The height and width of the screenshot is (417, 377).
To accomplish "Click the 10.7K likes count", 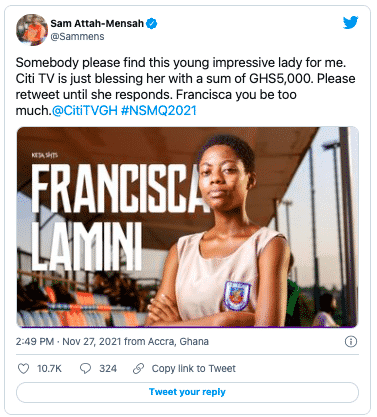I will (x=49, y=369).
